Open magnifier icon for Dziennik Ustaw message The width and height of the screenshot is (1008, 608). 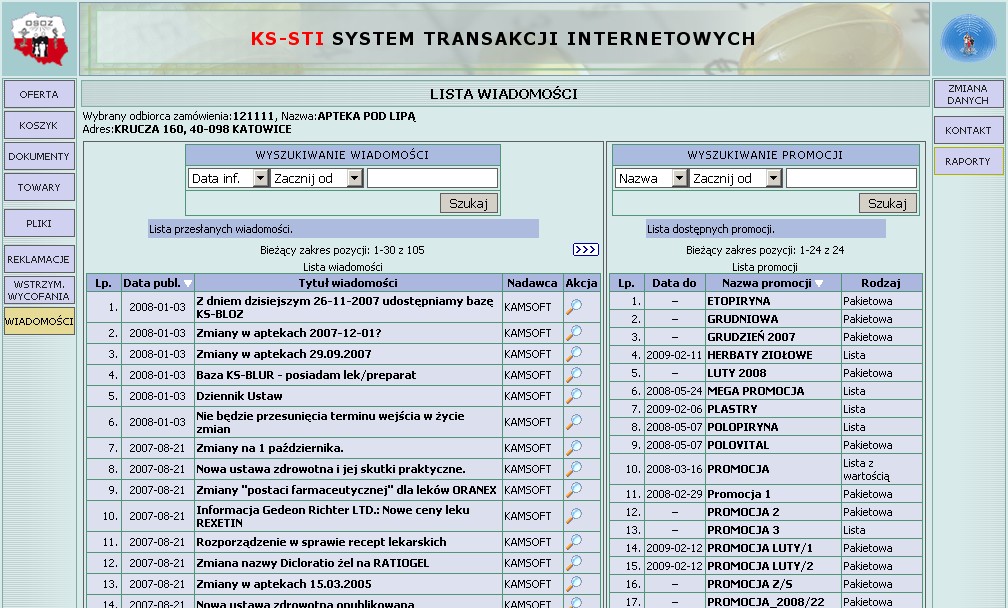coord(574,396)
